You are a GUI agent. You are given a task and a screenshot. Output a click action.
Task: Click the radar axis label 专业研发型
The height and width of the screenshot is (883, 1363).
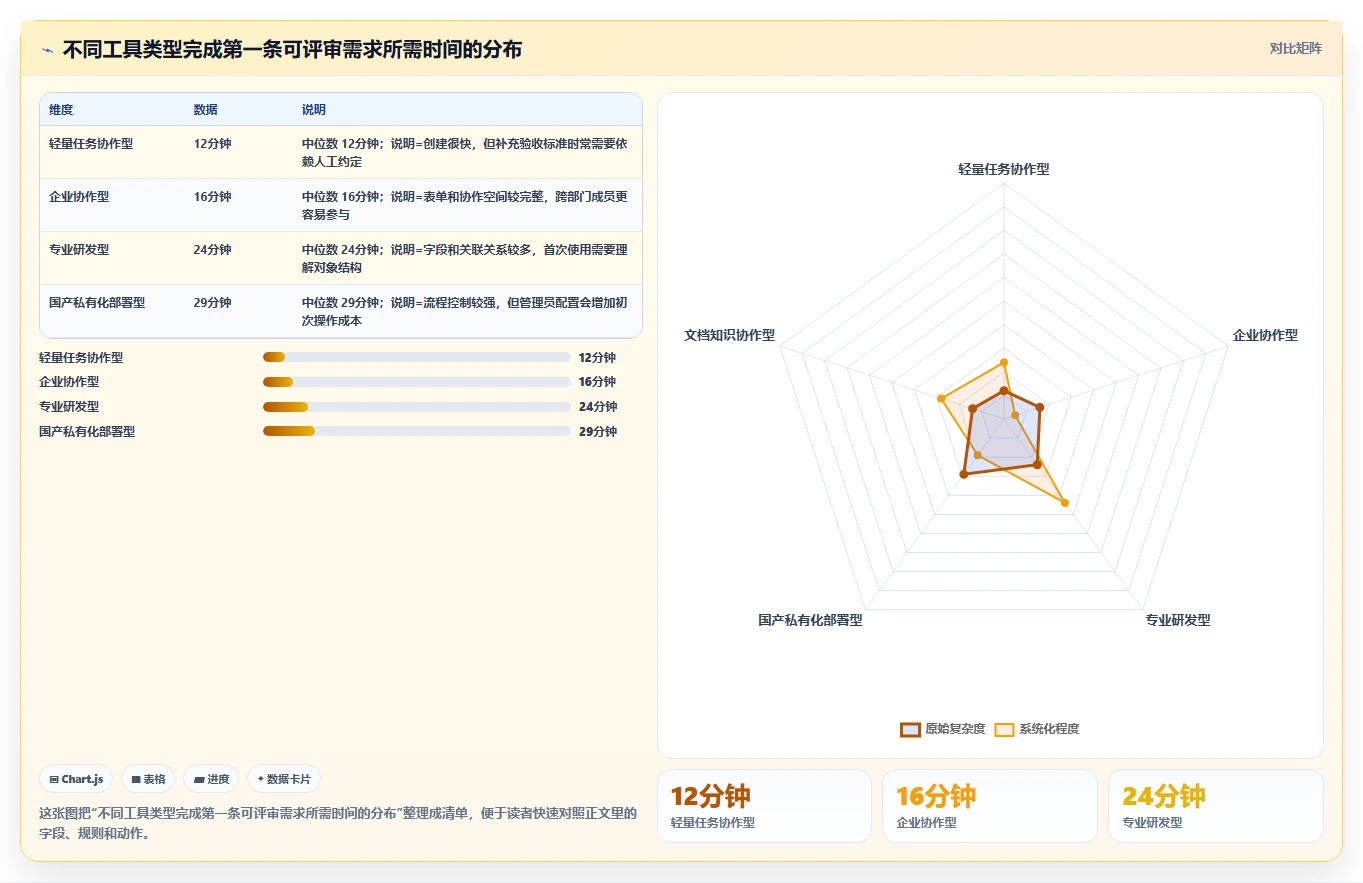pos(1178,620)
